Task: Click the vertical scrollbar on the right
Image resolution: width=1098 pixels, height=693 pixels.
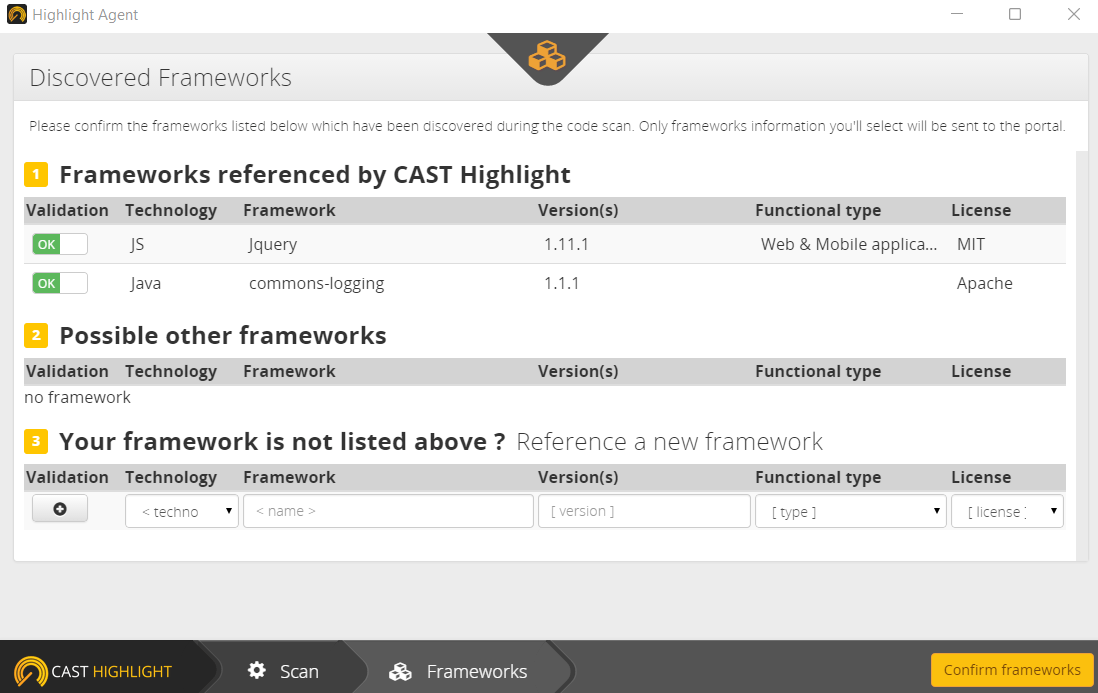Action: tap(1083, 356)
